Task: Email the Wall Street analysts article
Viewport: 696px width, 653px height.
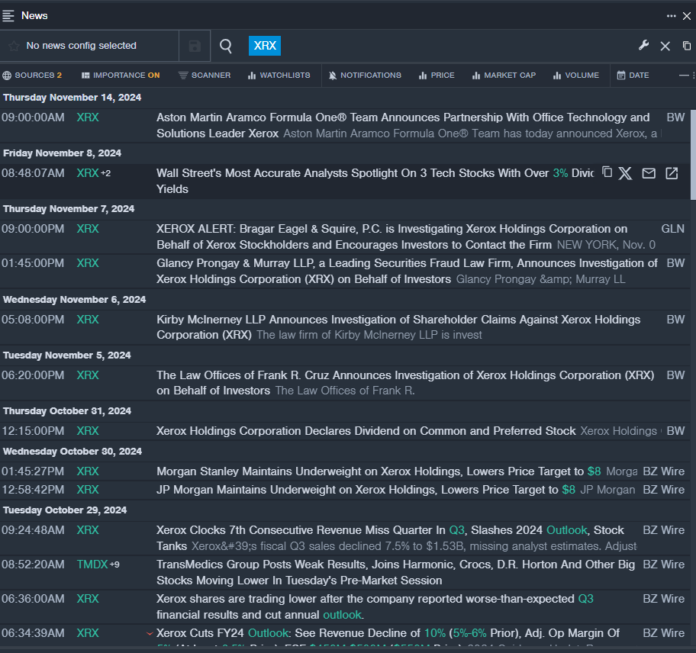Action: pos(649,173)
